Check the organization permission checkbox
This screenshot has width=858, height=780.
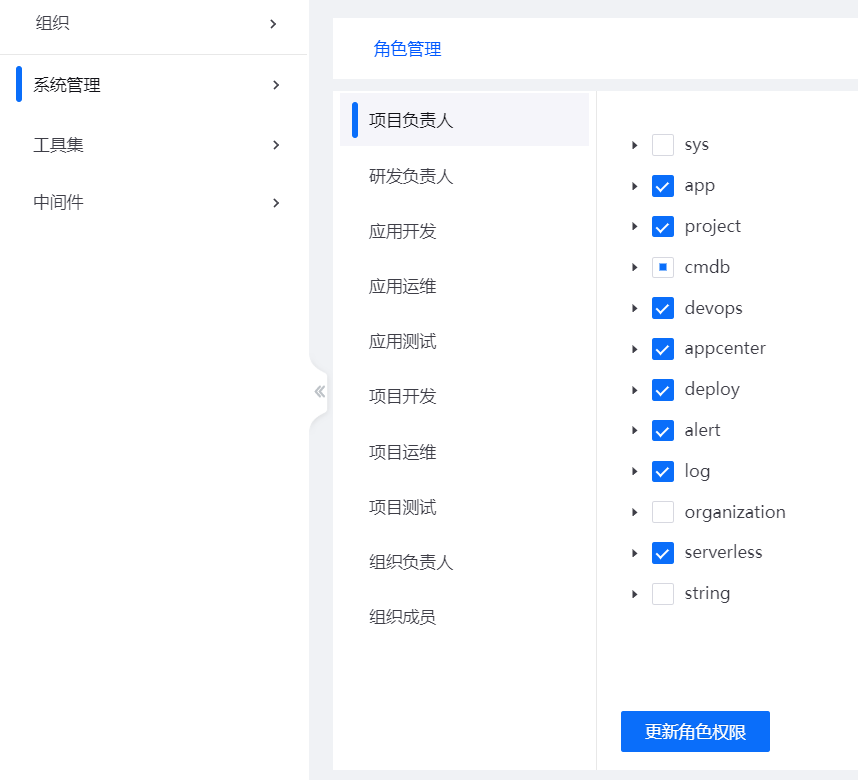click(663, 512)
